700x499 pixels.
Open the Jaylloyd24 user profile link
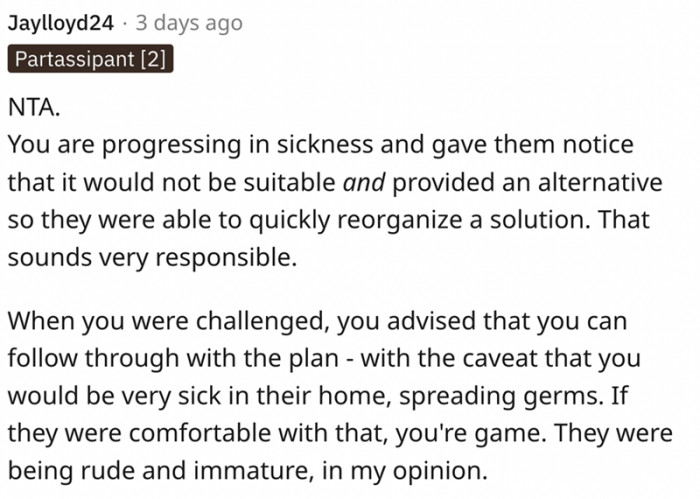point(60,23)
